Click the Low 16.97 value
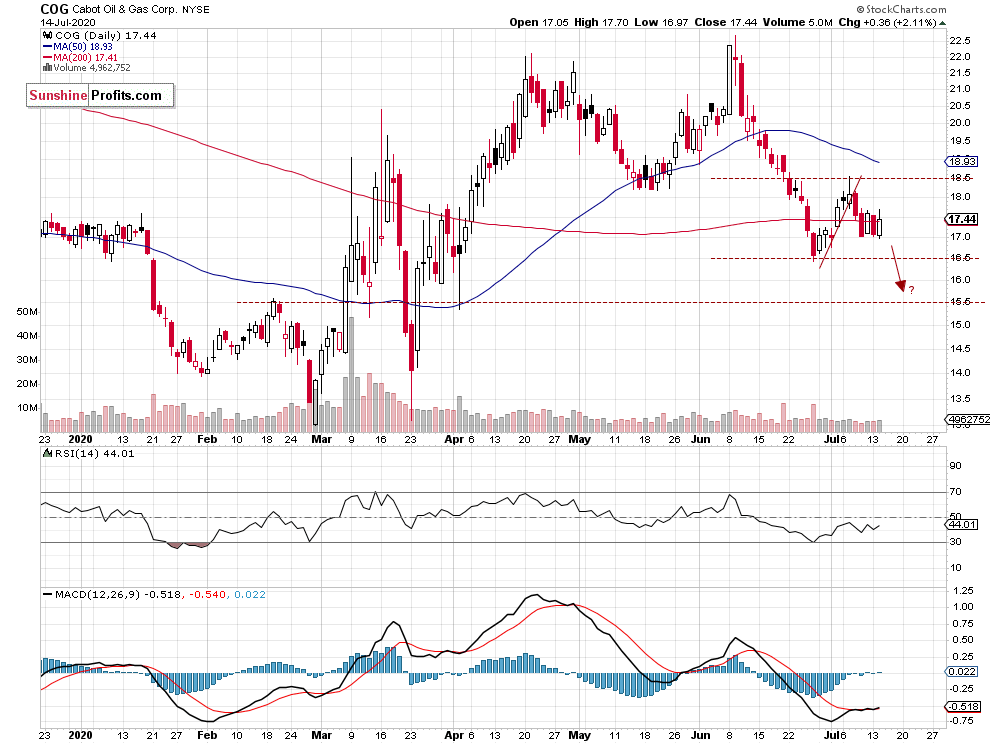This screenshot has height=744, width=990. pyautogui.click(x=661, y=22)
